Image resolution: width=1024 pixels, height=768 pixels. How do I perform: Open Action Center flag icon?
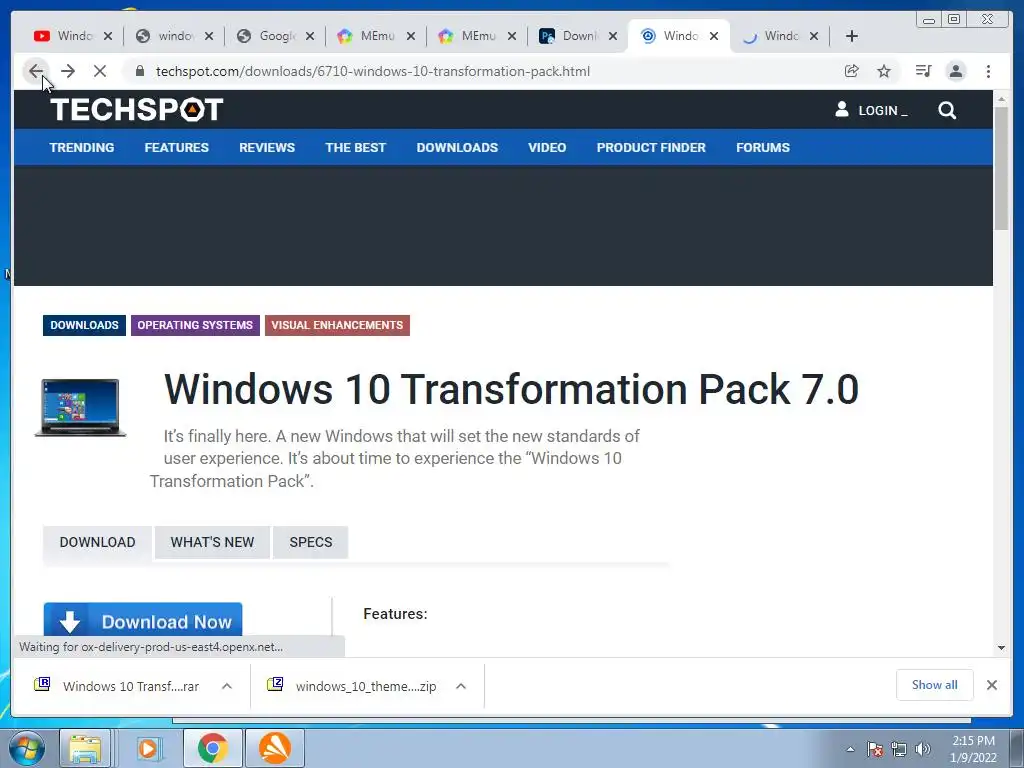point(875,749)
